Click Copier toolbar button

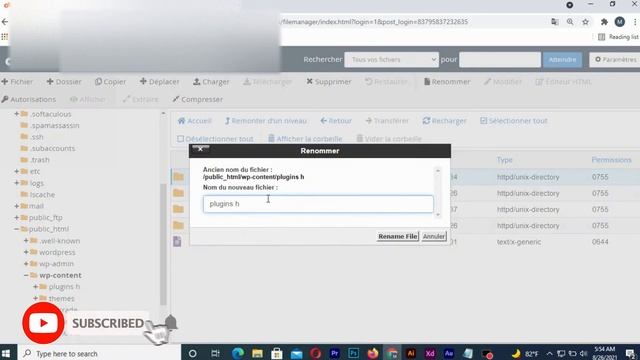[110, 82]
